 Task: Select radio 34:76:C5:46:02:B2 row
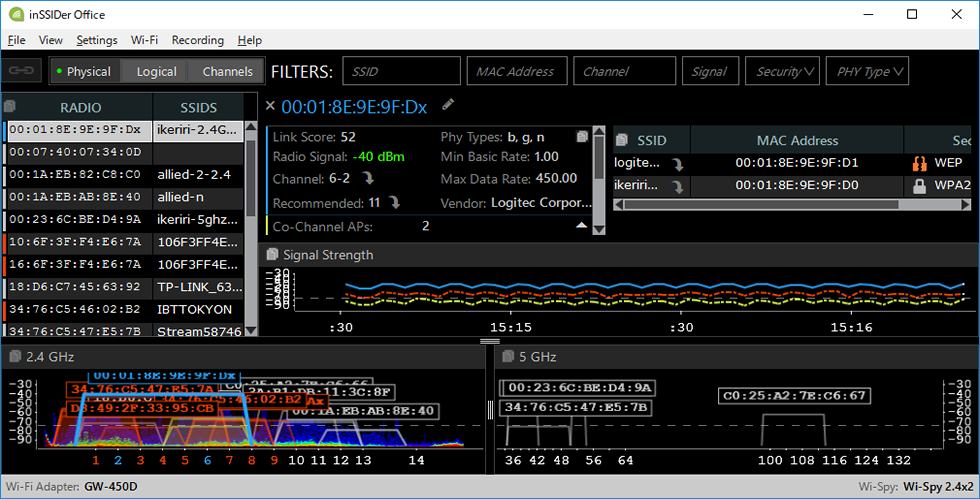click(122, 310)
